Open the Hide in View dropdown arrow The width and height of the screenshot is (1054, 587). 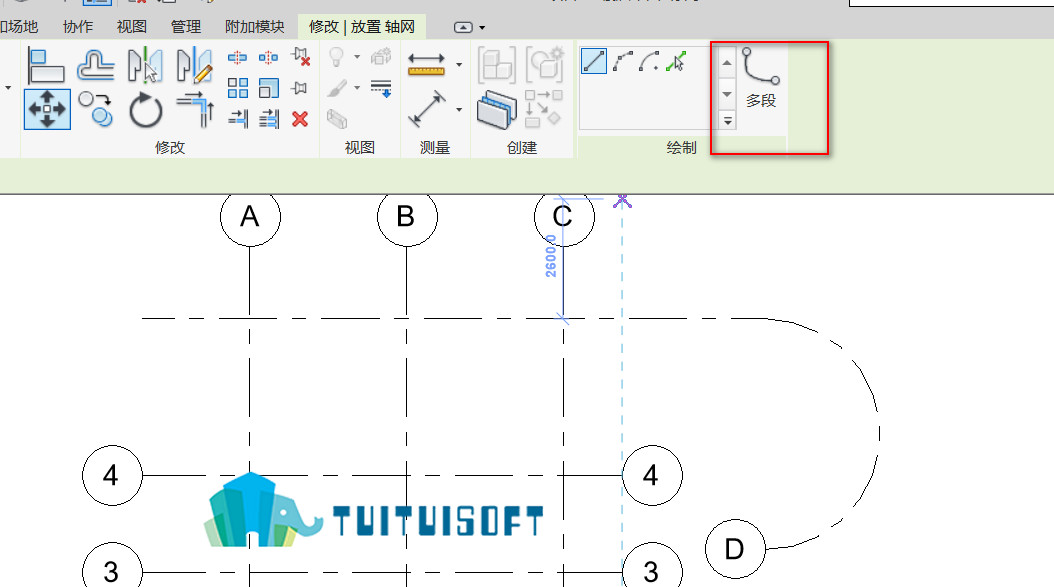[357, 57]
